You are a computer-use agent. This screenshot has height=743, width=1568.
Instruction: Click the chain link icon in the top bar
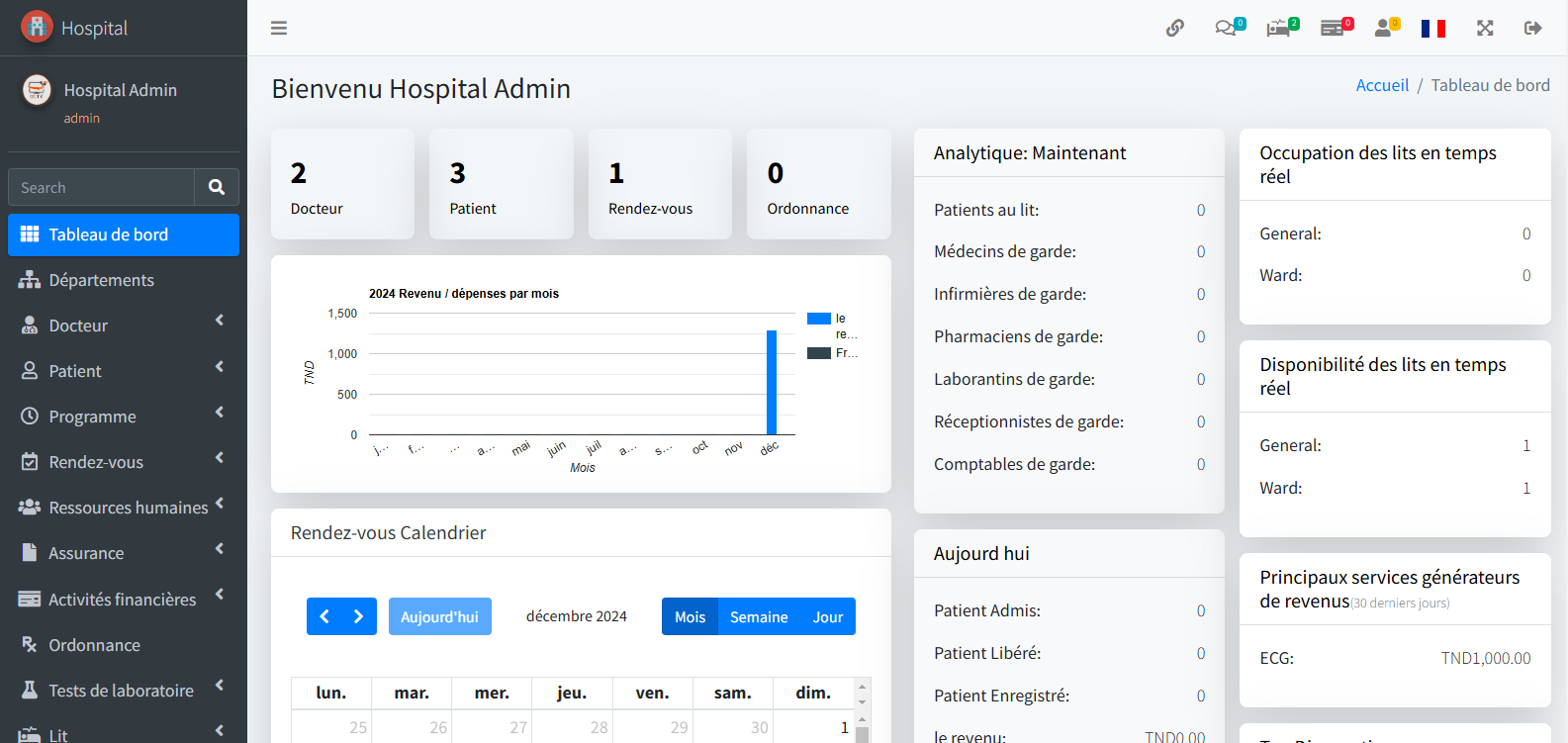1175,28
